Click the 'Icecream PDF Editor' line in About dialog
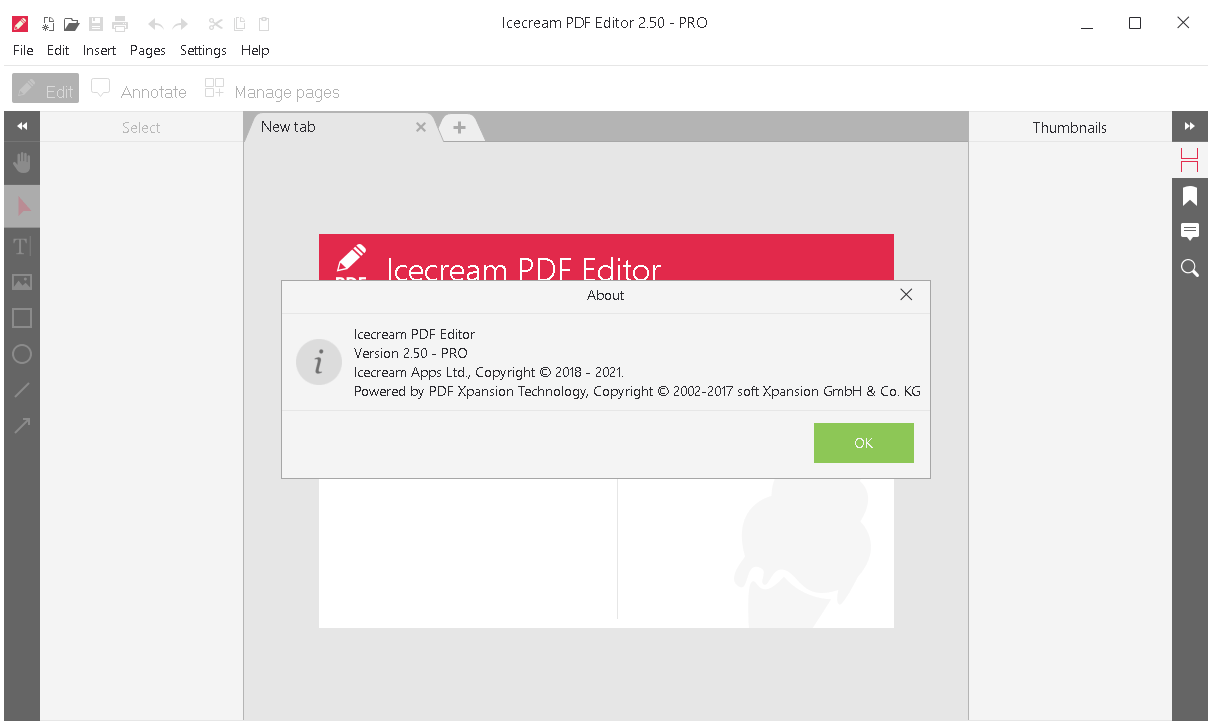This screenshot has height=726, width=1211. (x=414, y=334)
